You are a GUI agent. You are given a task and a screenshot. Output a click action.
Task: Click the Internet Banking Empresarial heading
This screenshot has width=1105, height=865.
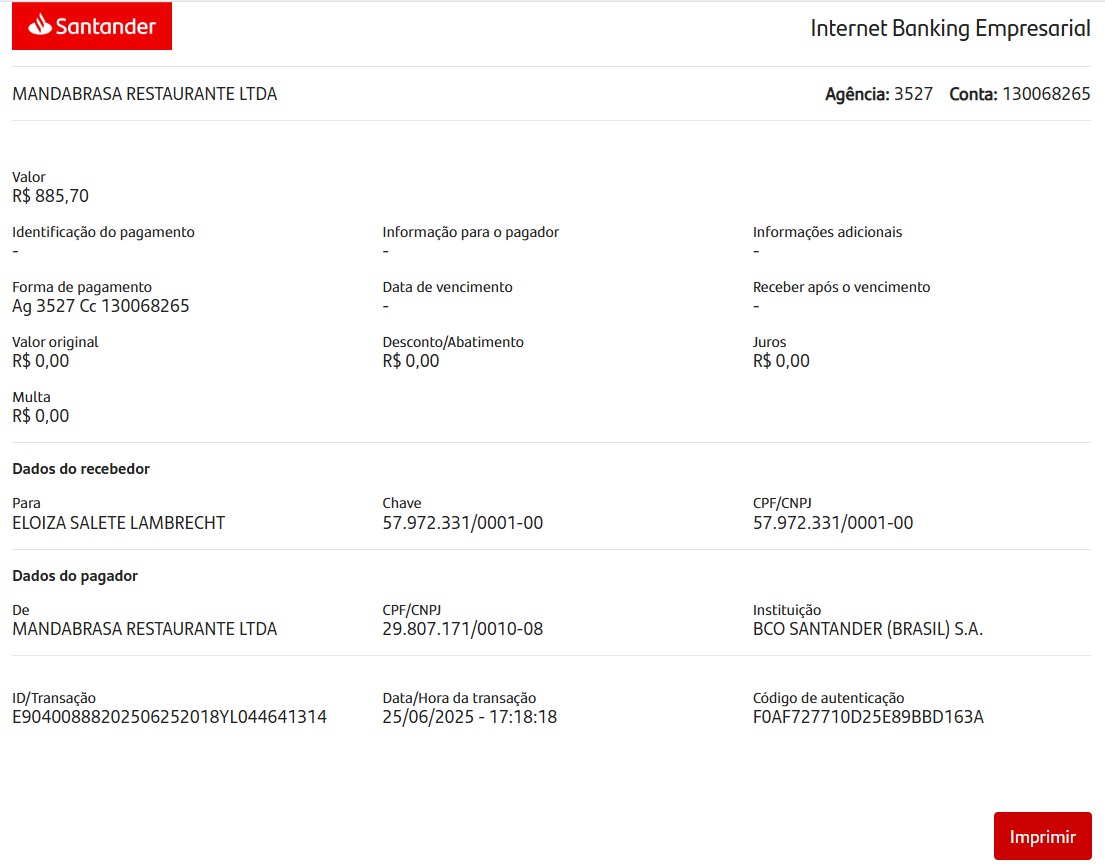click(950, 28)
